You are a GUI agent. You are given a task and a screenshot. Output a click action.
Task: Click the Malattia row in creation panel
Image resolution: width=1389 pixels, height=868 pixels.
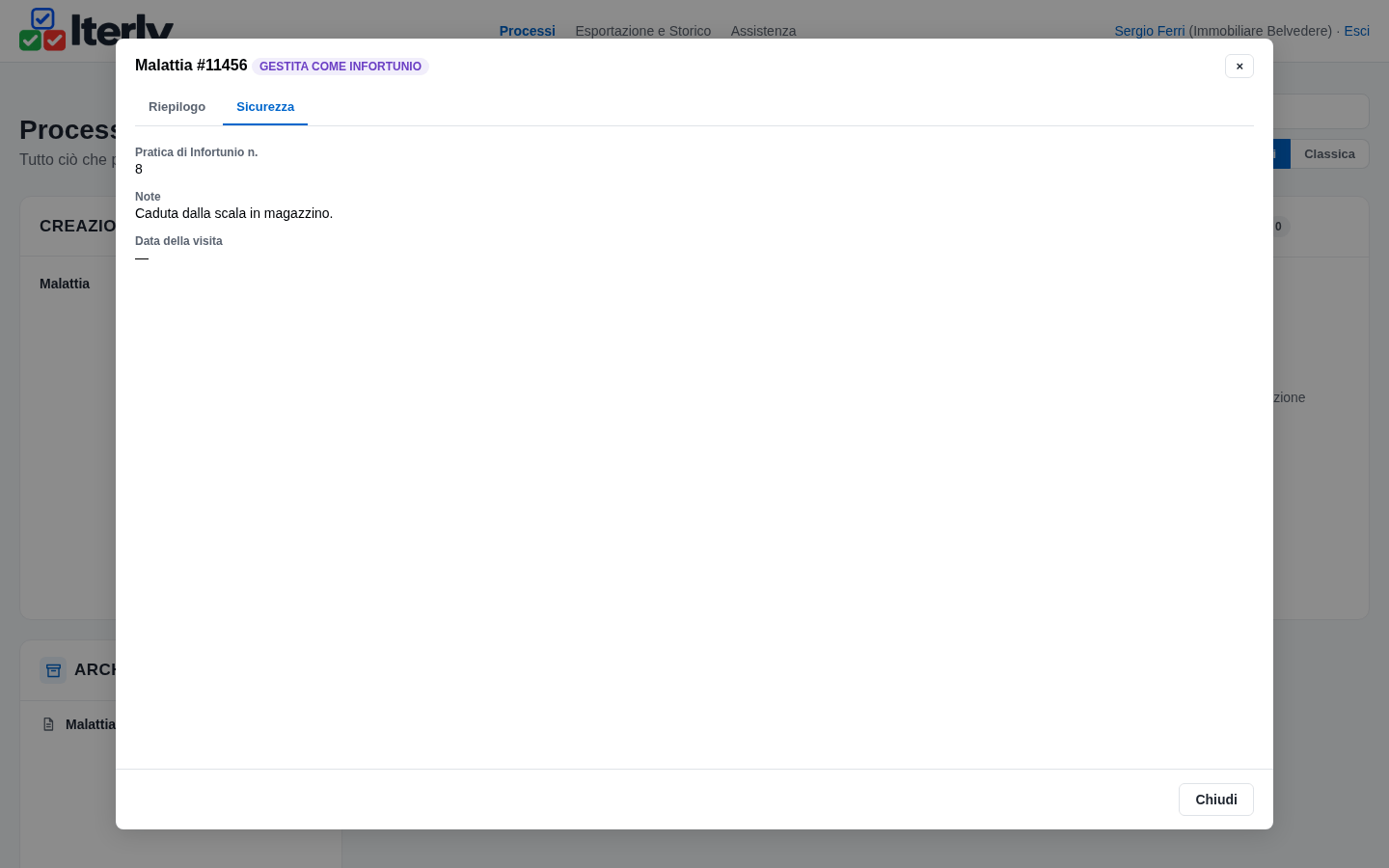point(65,284)
